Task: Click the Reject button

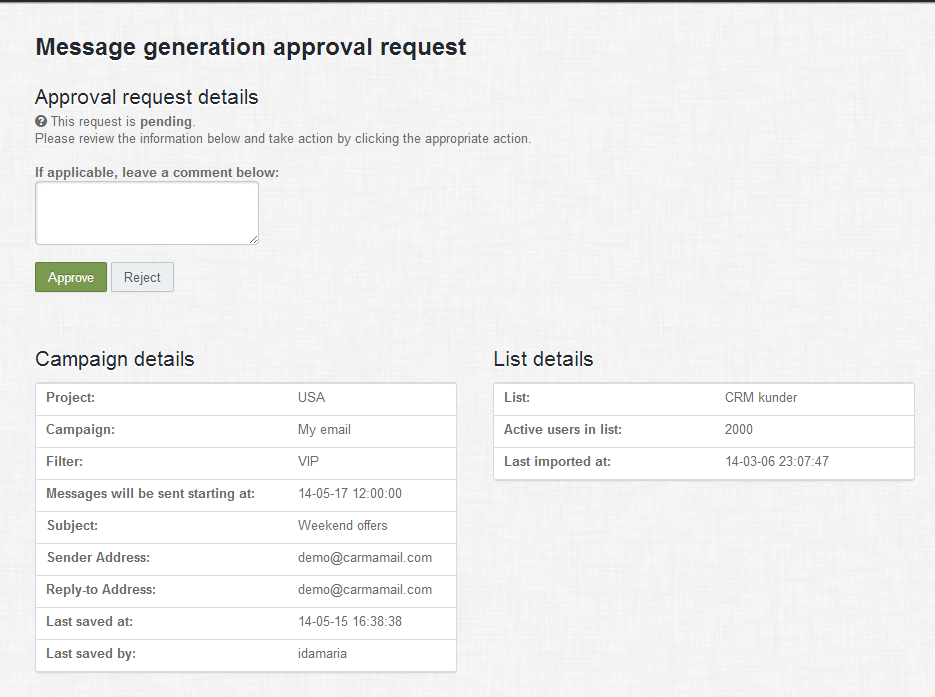Action: pos(142,277)
